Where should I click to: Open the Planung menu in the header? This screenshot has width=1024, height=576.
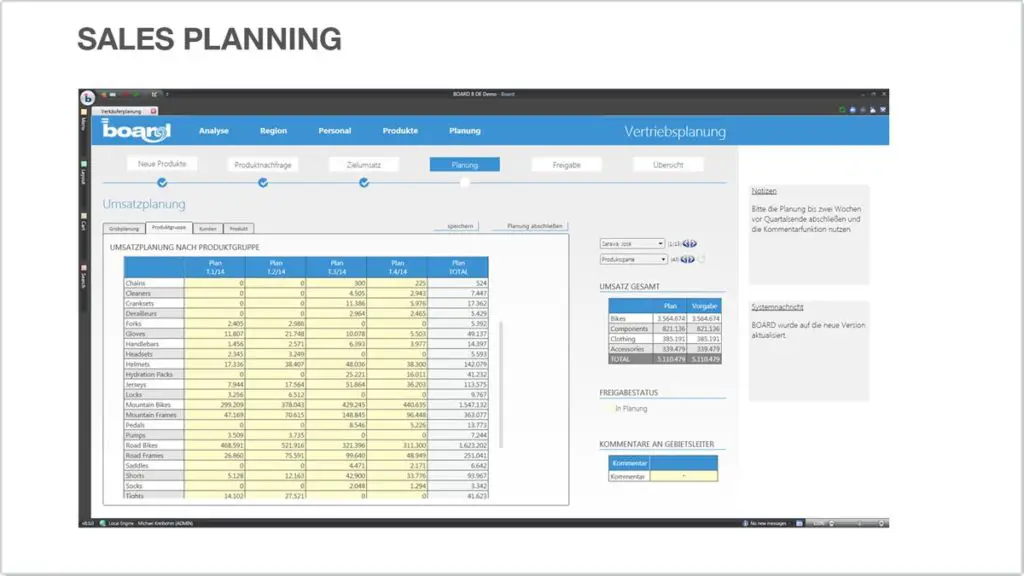click(464, 131)
